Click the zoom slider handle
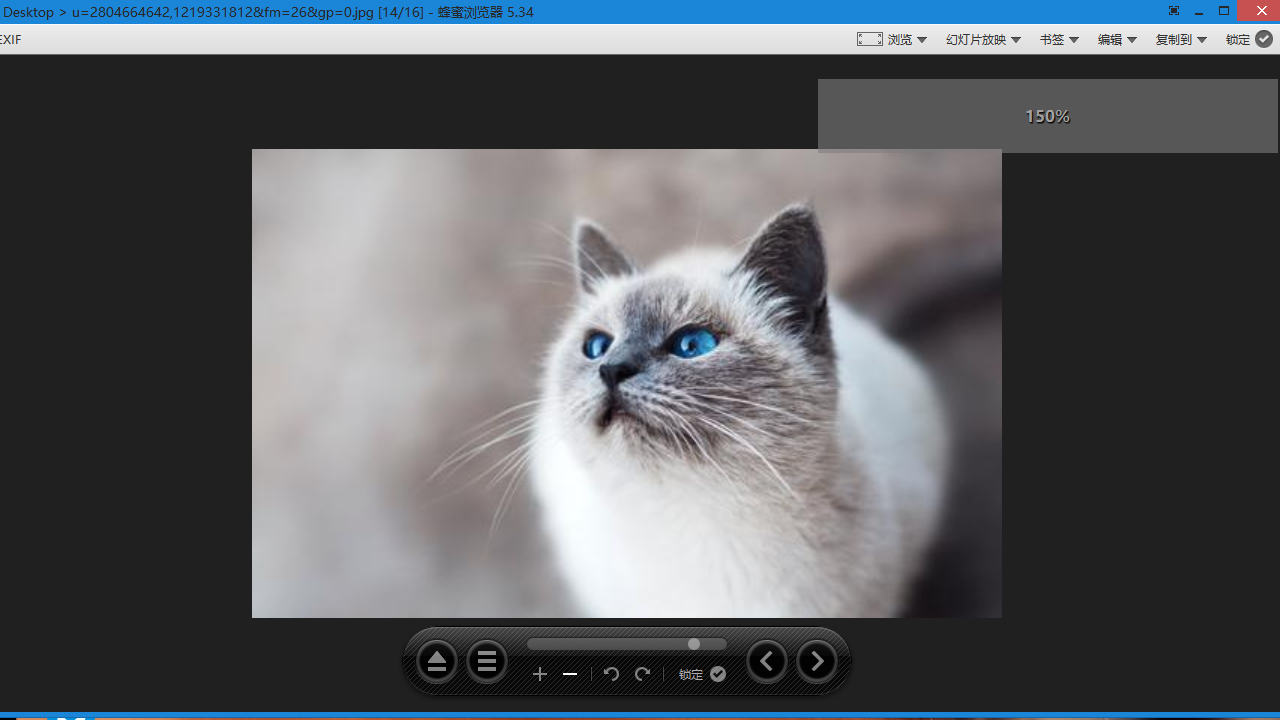This screenshot has height=720, width=1280. 694,644
